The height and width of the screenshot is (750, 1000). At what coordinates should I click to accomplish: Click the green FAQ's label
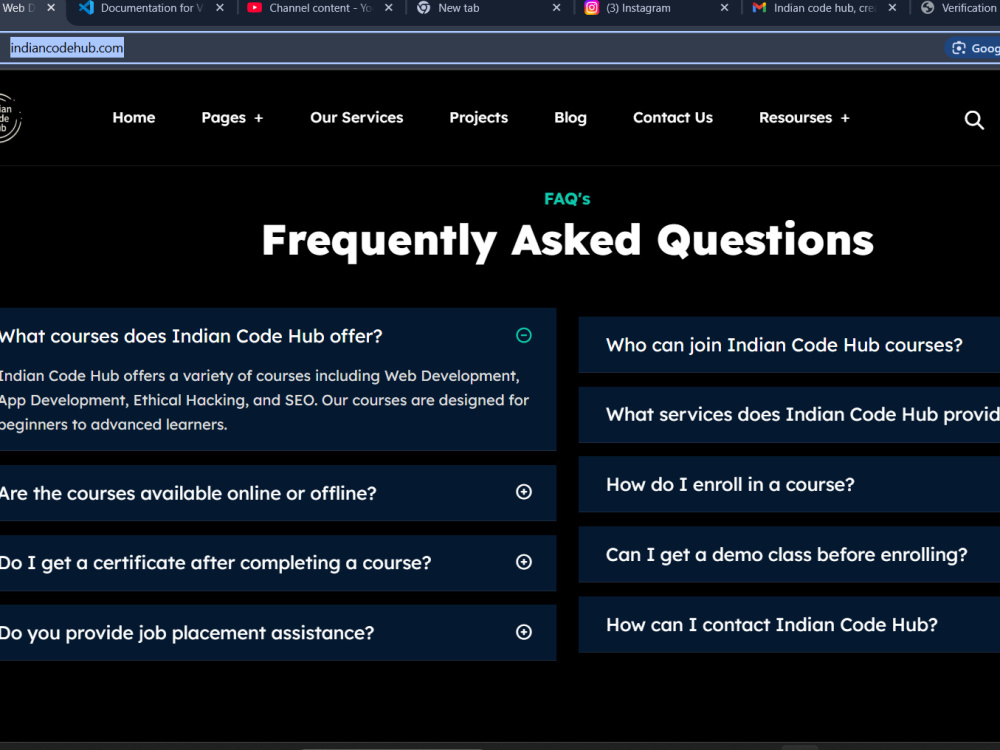point(567,199)
